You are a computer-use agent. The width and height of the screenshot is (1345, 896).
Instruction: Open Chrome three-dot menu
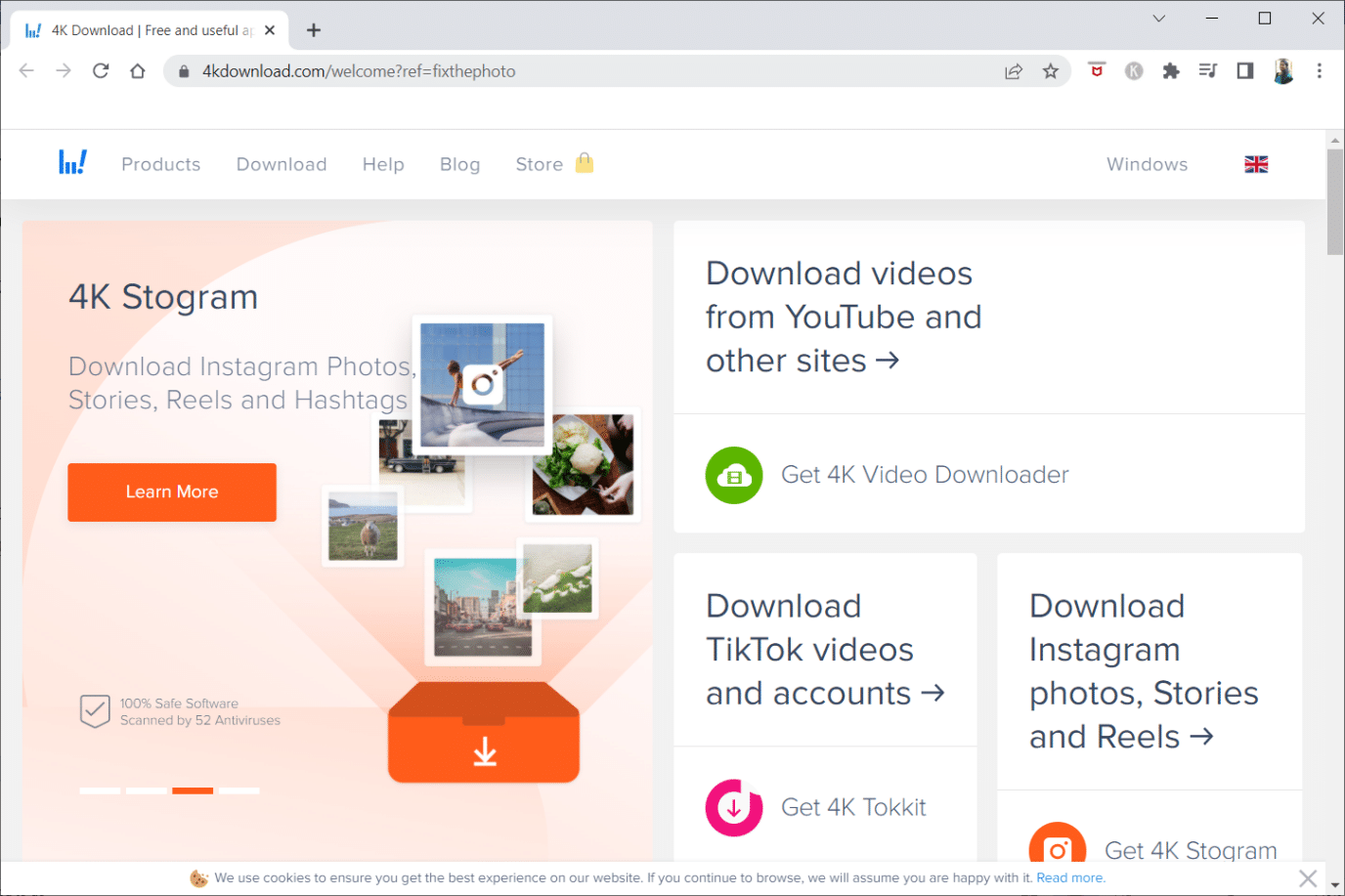pos(1320,70)
